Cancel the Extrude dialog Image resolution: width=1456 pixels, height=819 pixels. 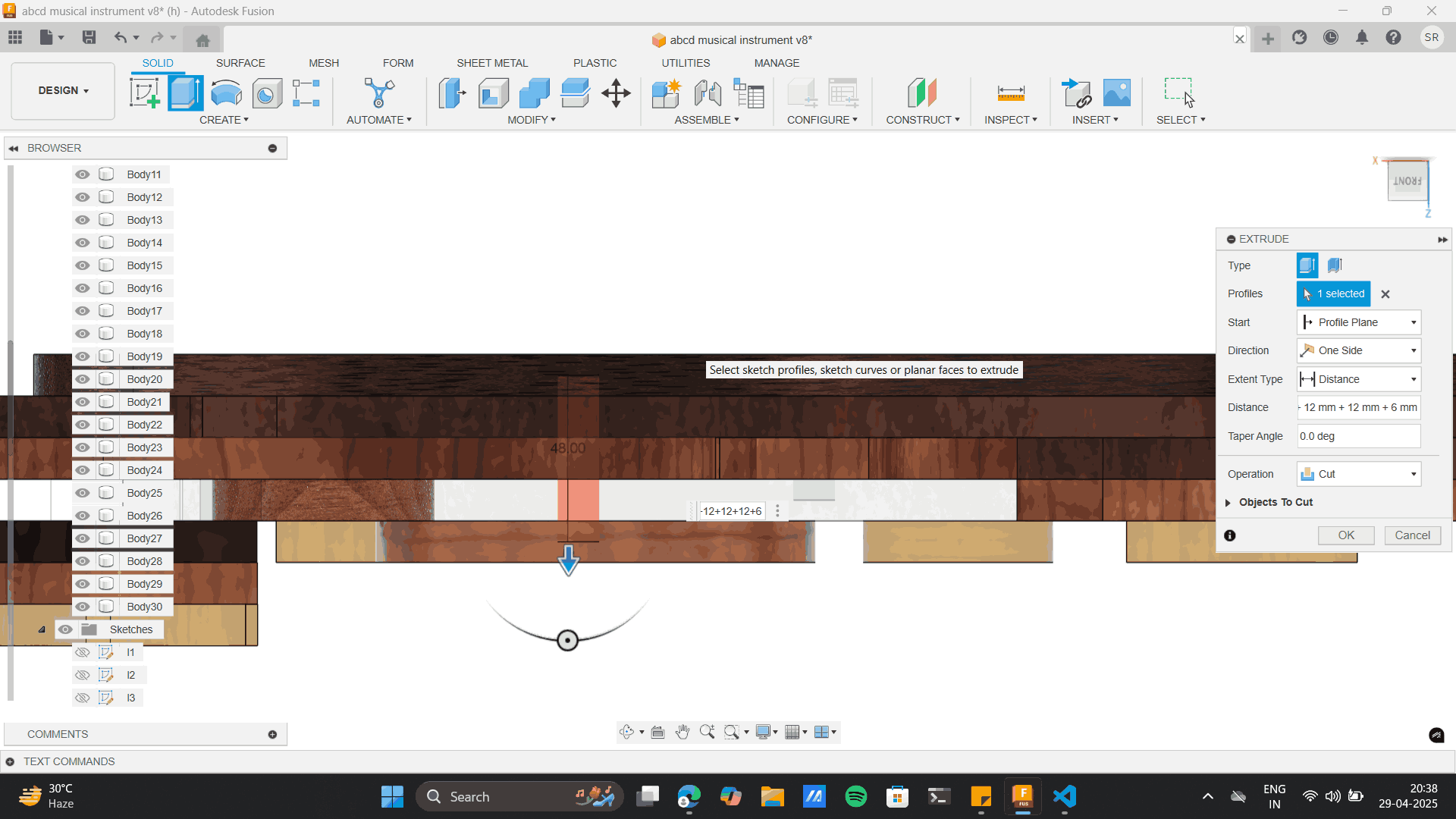[x=1412, y=535]
